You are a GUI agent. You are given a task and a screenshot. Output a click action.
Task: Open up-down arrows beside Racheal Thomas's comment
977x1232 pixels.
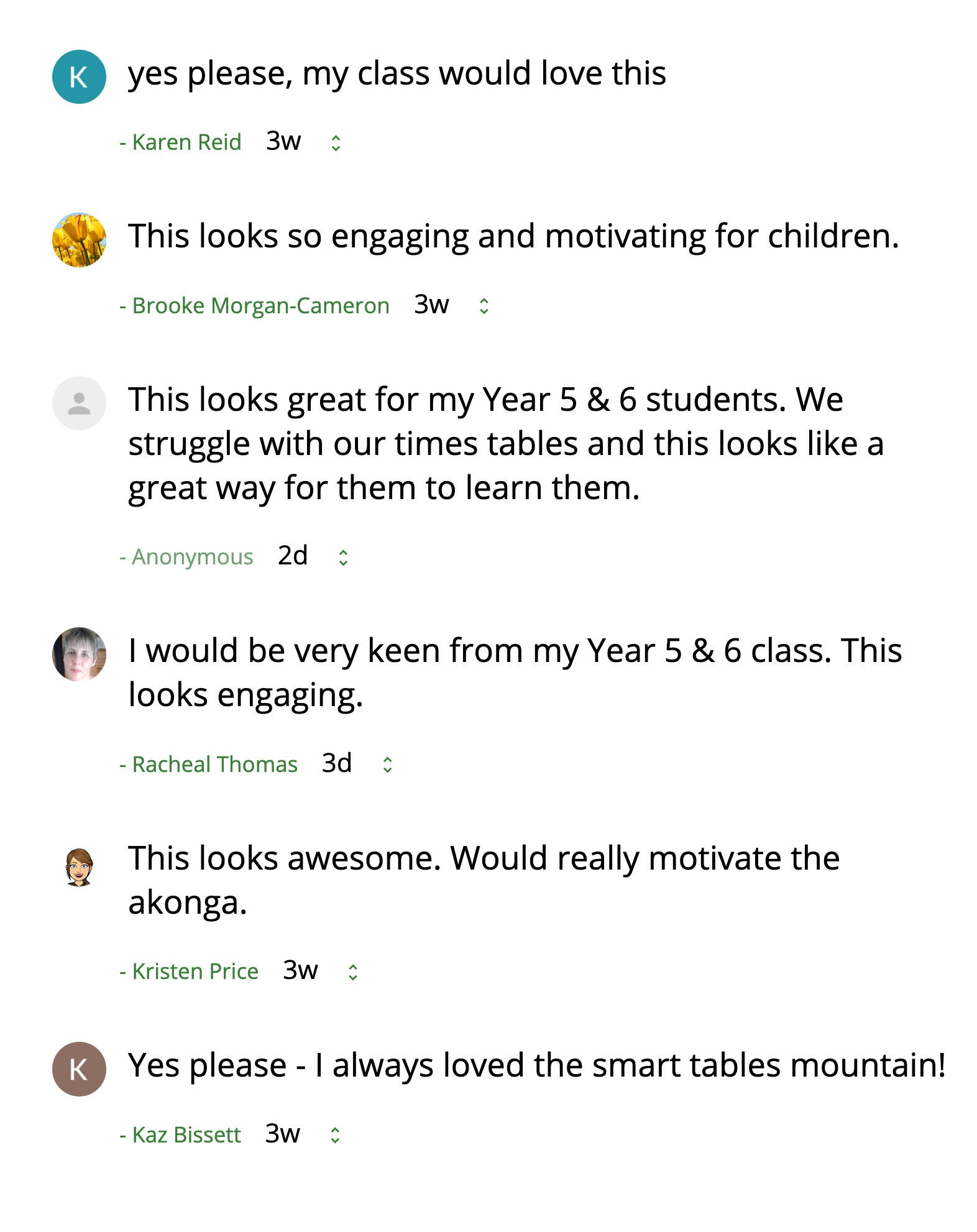pyautogui.click(x=387, y=765)
